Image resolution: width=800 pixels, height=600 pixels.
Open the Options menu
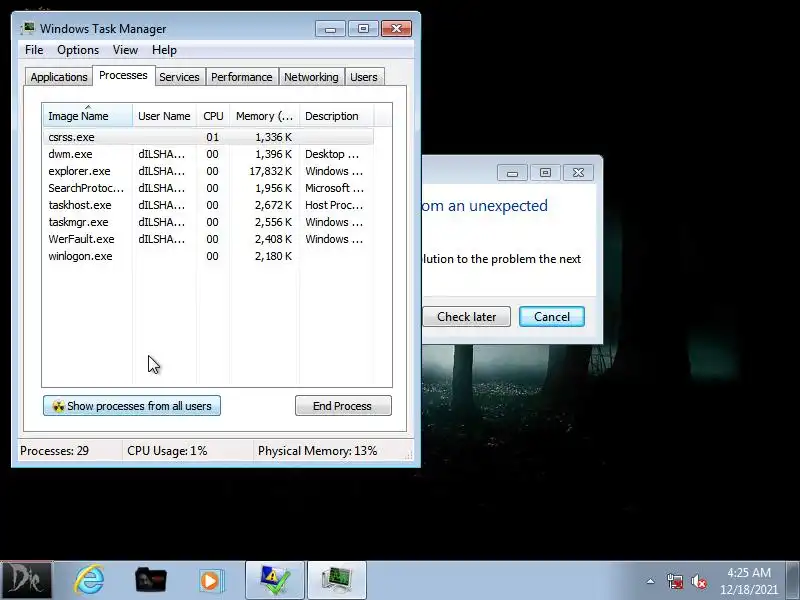tap(78, 50)
